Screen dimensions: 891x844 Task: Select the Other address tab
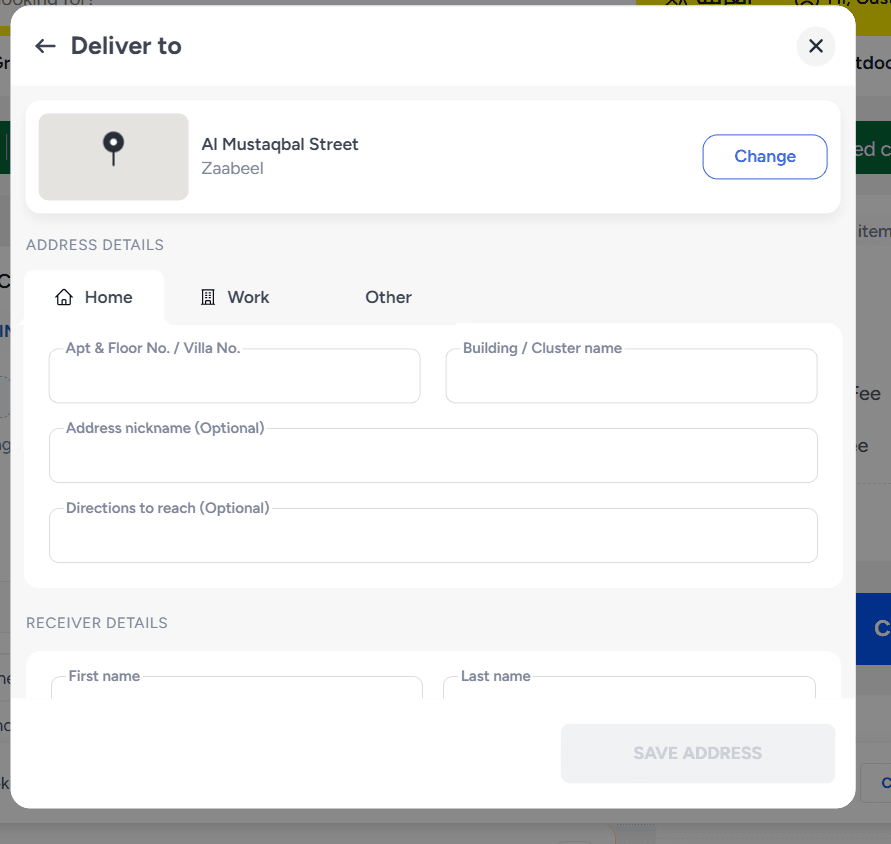[x=388, y=297]
